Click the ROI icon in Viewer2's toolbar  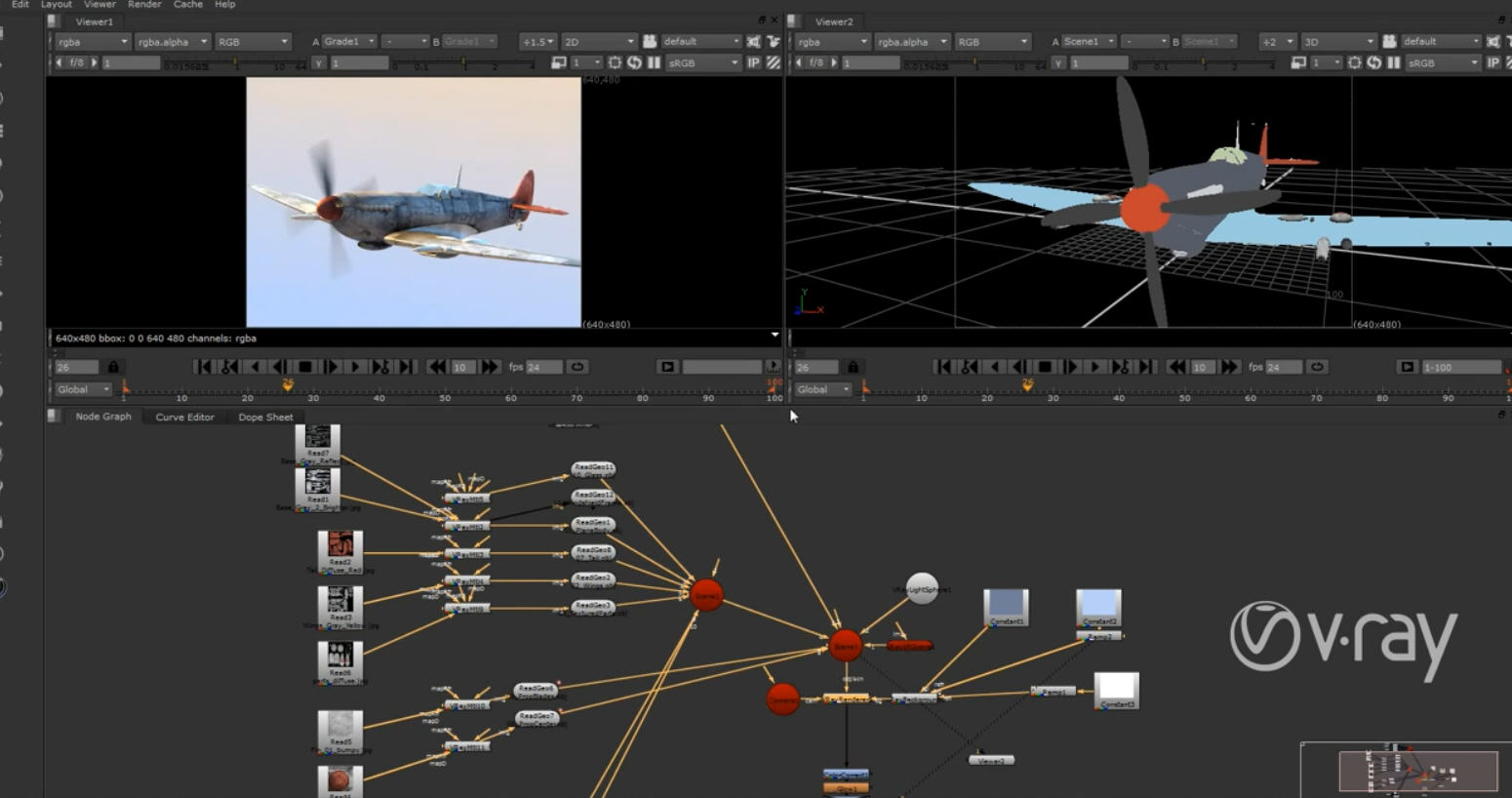click(x=1354, y=62)
